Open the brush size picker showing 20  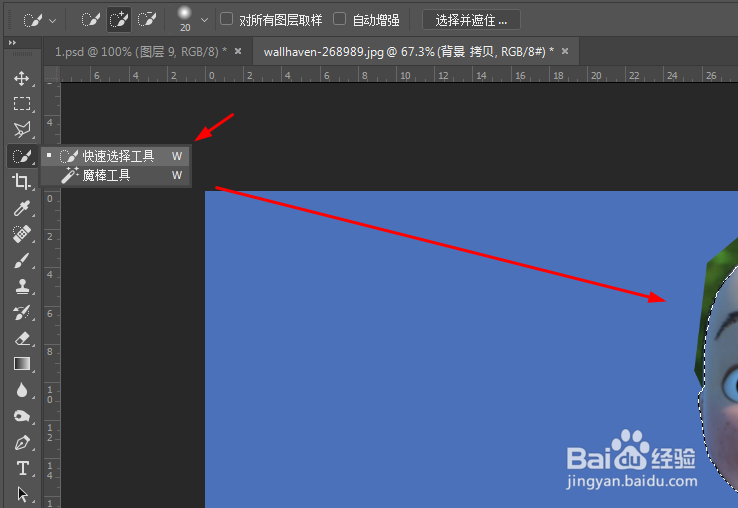(x=185, y=19)
